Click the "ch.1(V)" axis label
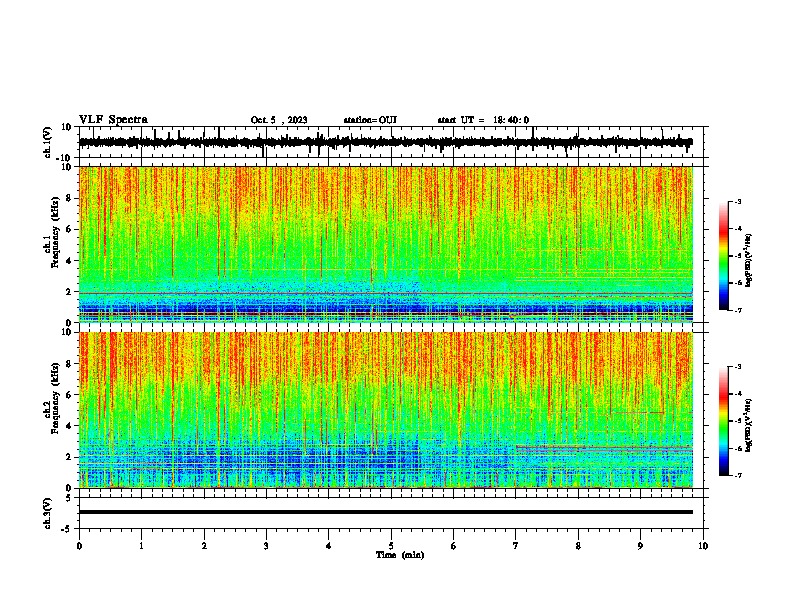The width and height of the screenshot is (792, 612). click(47, 142)
